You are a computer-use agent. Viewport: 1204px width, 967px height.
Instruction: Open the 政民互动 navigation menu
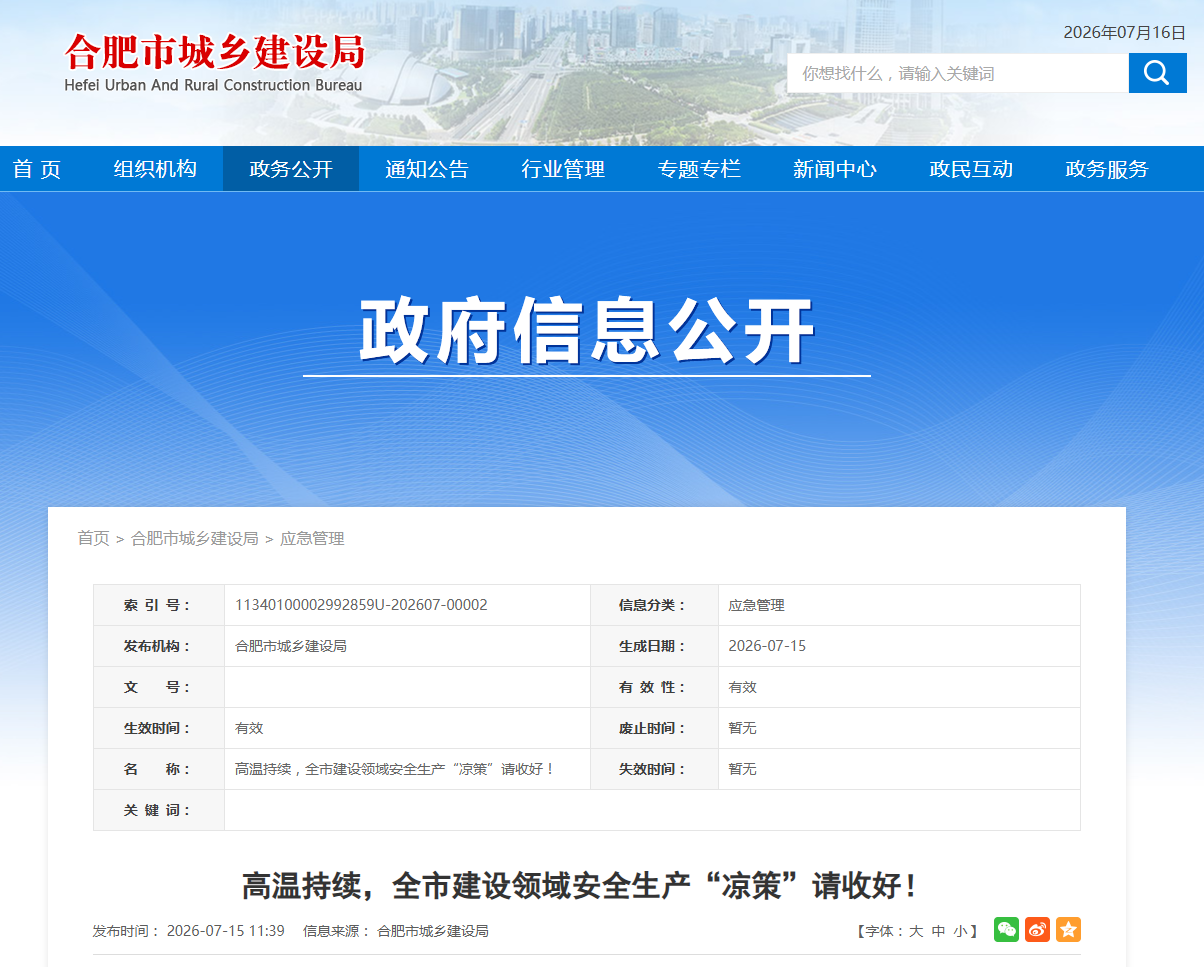(x=971, y=169)
